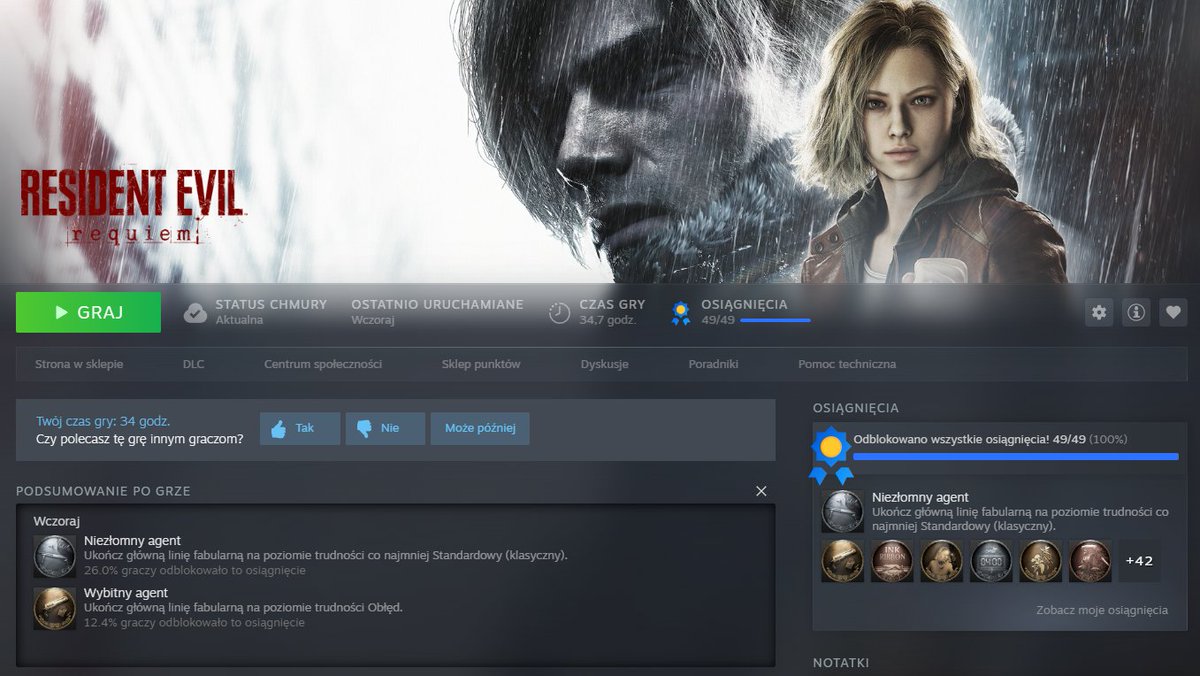This screenshot has height=676, width=1200.
Task: Click Twój czas gry: 34 godz. text
Action: click(x=103, y=421)
